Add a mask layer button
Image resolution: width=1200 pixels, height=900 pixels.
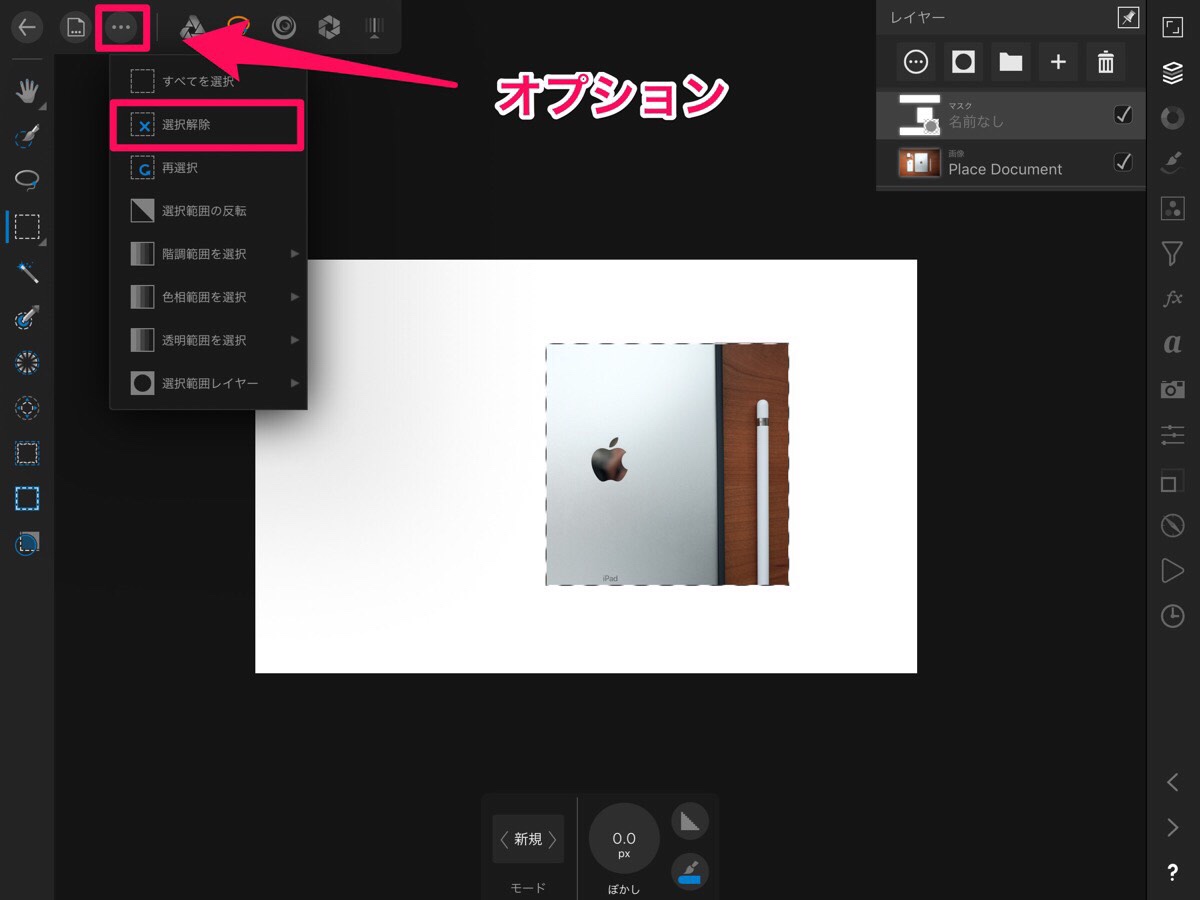click(x=963, y=62)
